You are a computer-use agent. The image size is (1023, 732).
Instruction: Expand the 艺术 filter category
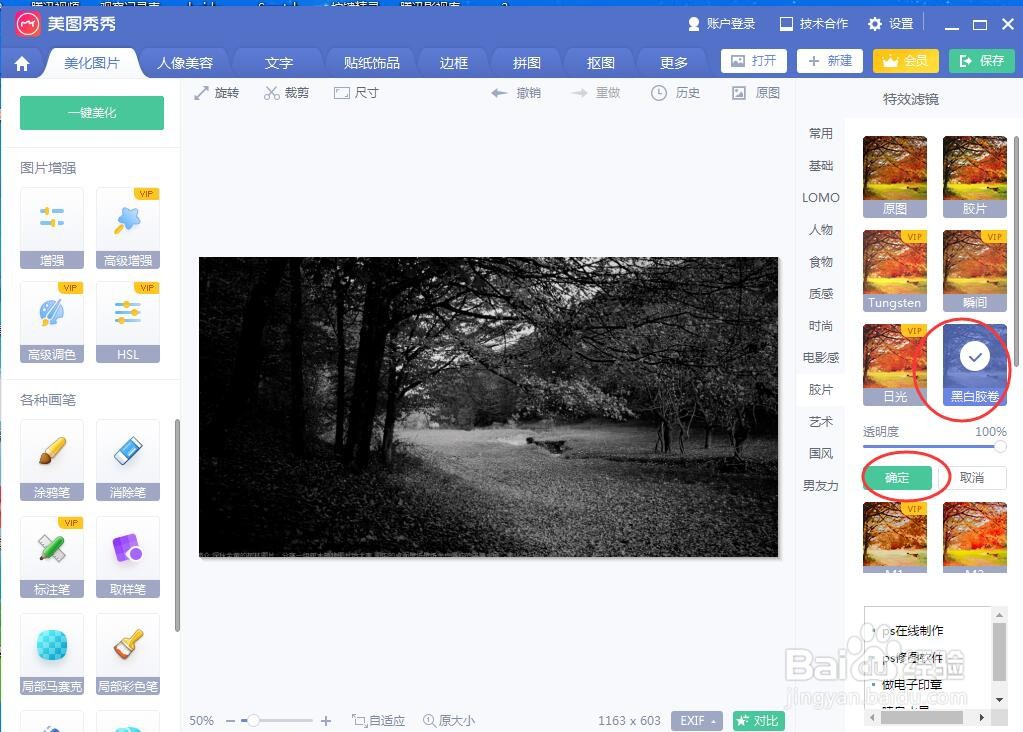(820, 421)
